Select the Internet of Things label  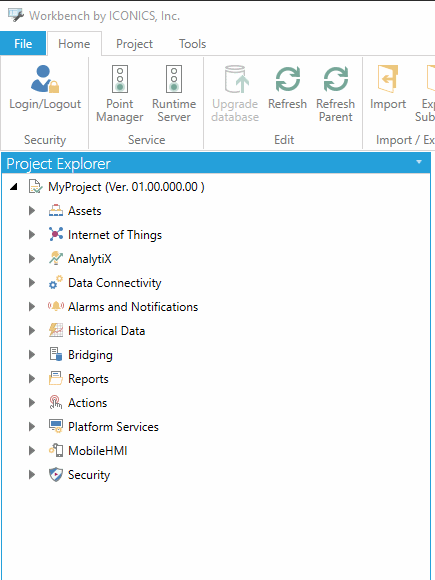[x=115, y=235]
